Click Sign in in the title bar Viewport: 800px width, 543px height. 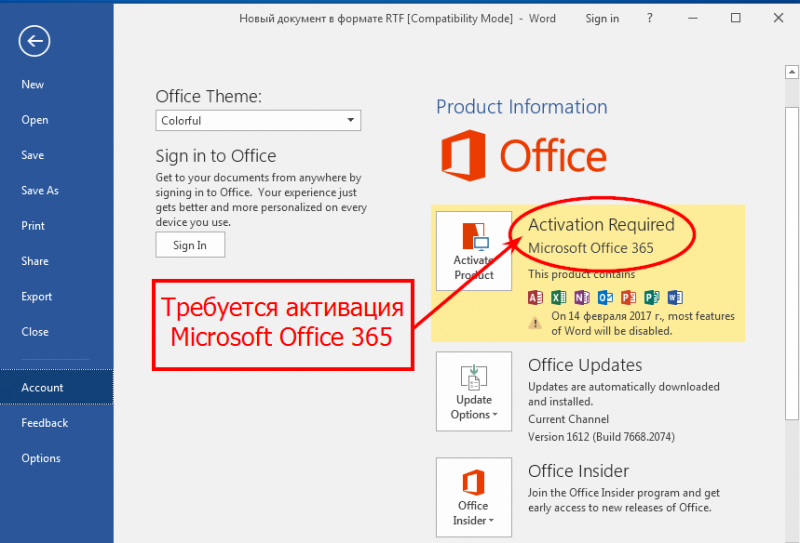click(x=602, y=19)
